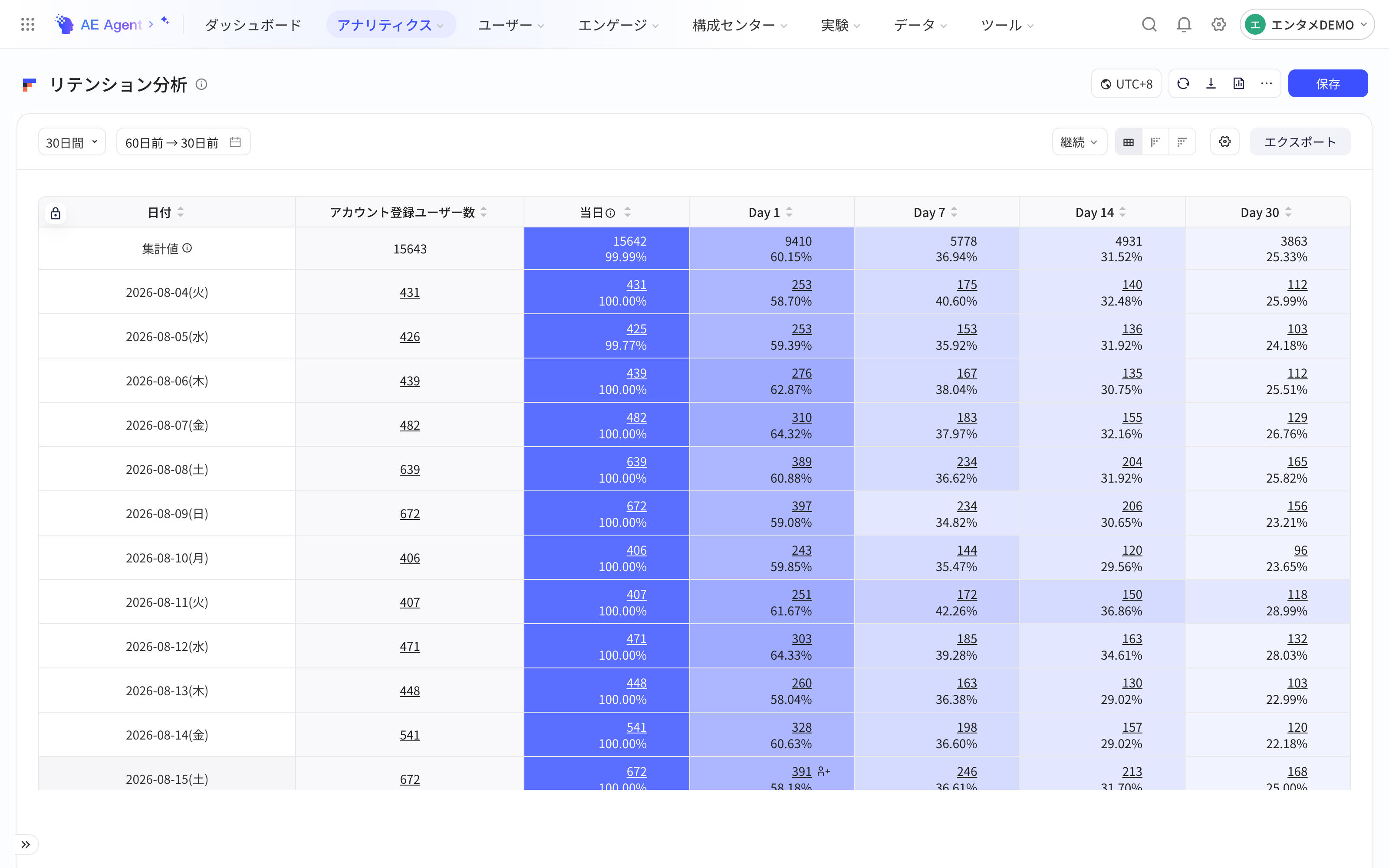Expand the アナリティクス menu
The height and width of the screenshot is (868, 1389).
pos(391,25)
